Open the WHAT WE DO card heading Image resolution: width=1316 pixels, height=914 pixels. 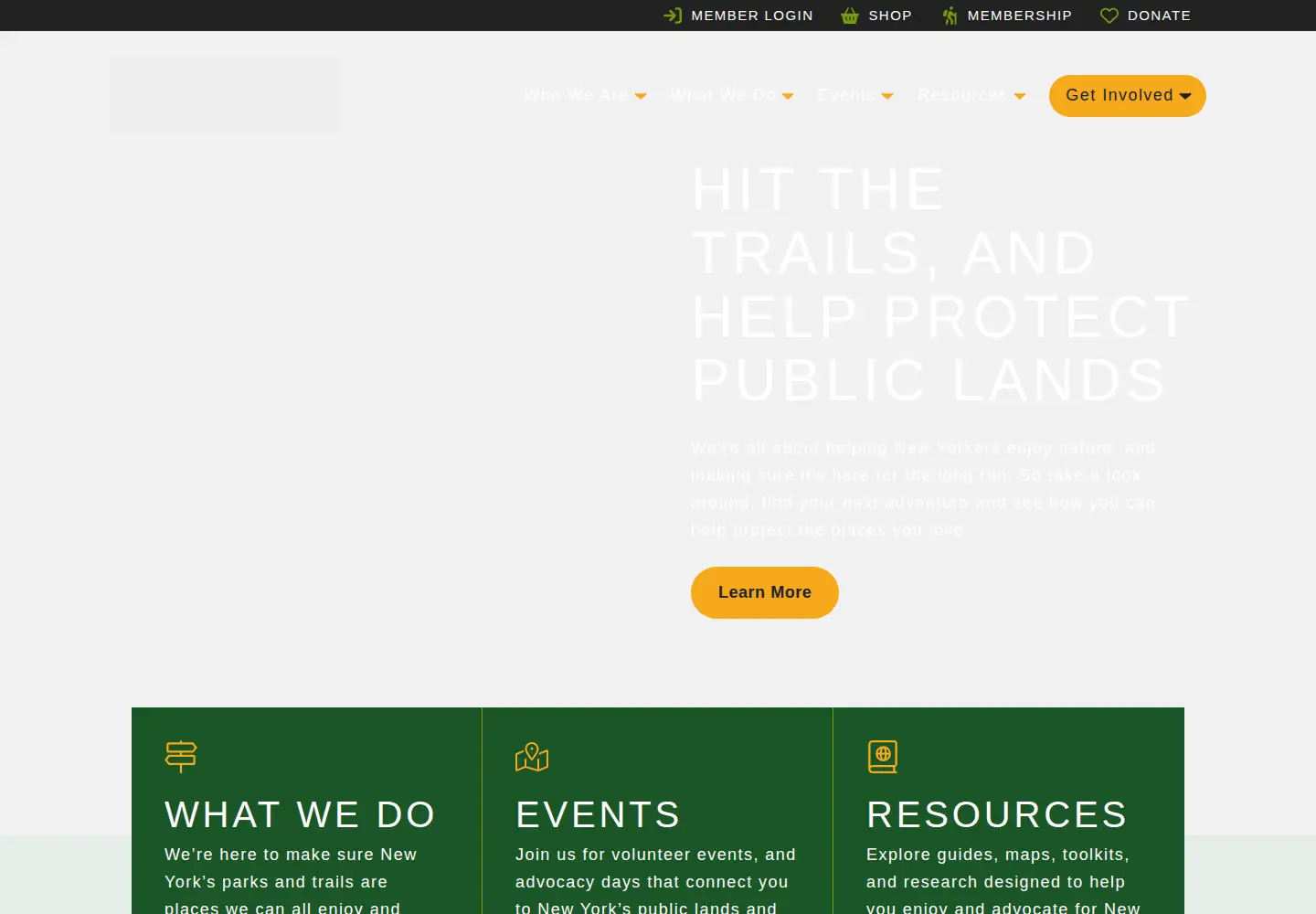(x=301, y=814)
